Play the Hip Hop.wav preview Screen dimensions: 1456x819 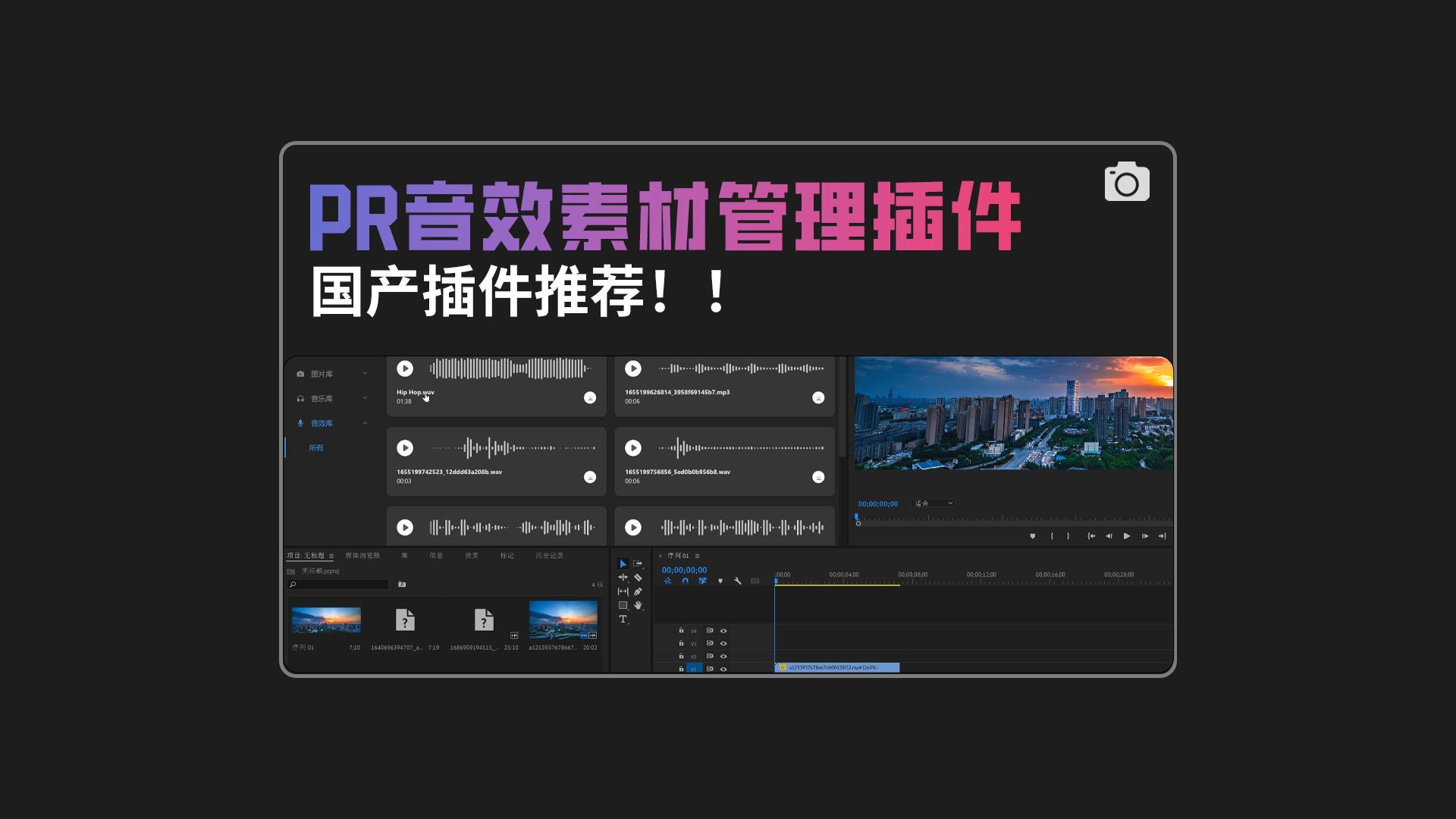405,369
